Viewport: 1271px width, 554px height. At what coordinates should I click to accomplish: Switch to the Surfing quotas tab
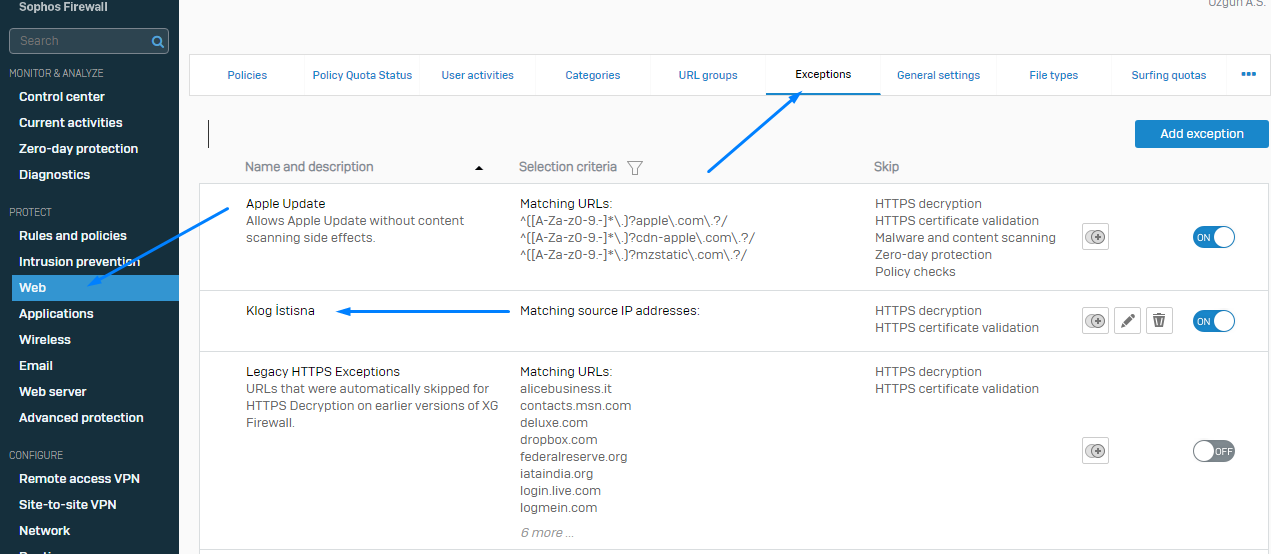(1169, 75)
